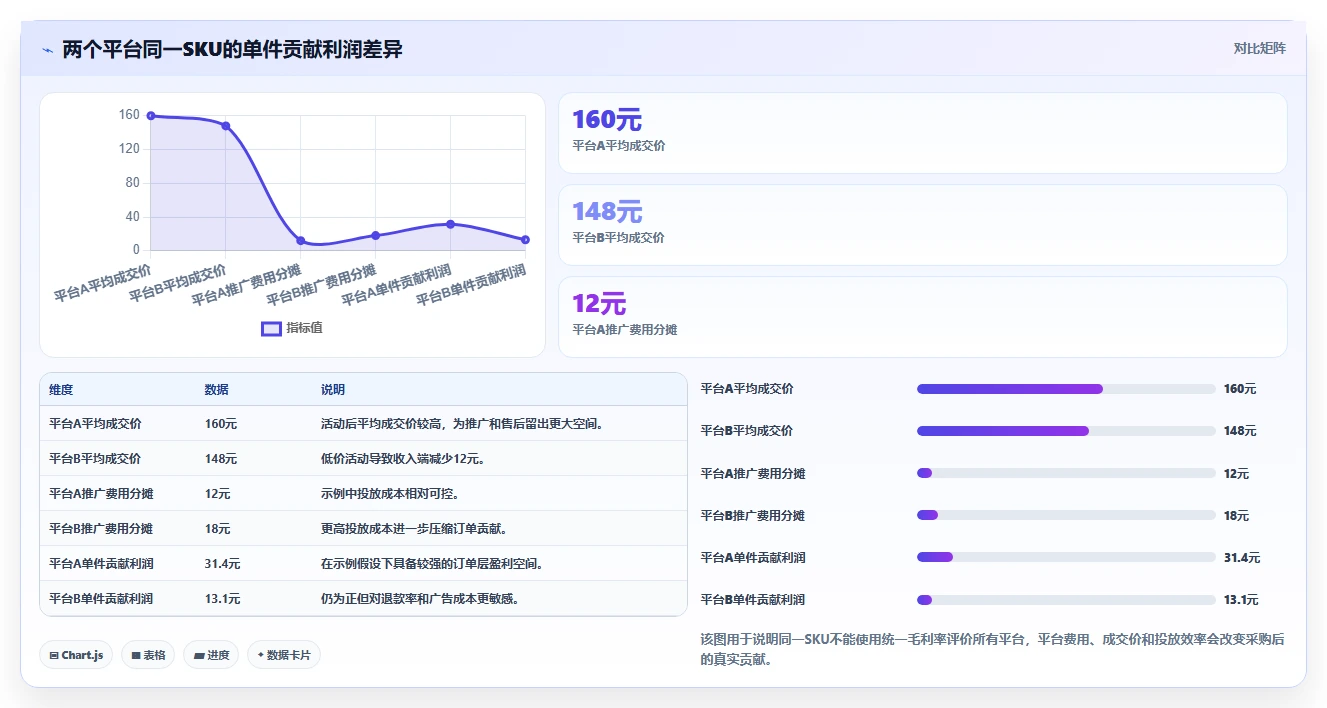Screen dimensions: 1327x708
Task: Click the 160元 stat card value
Action: tap(607, 120)
